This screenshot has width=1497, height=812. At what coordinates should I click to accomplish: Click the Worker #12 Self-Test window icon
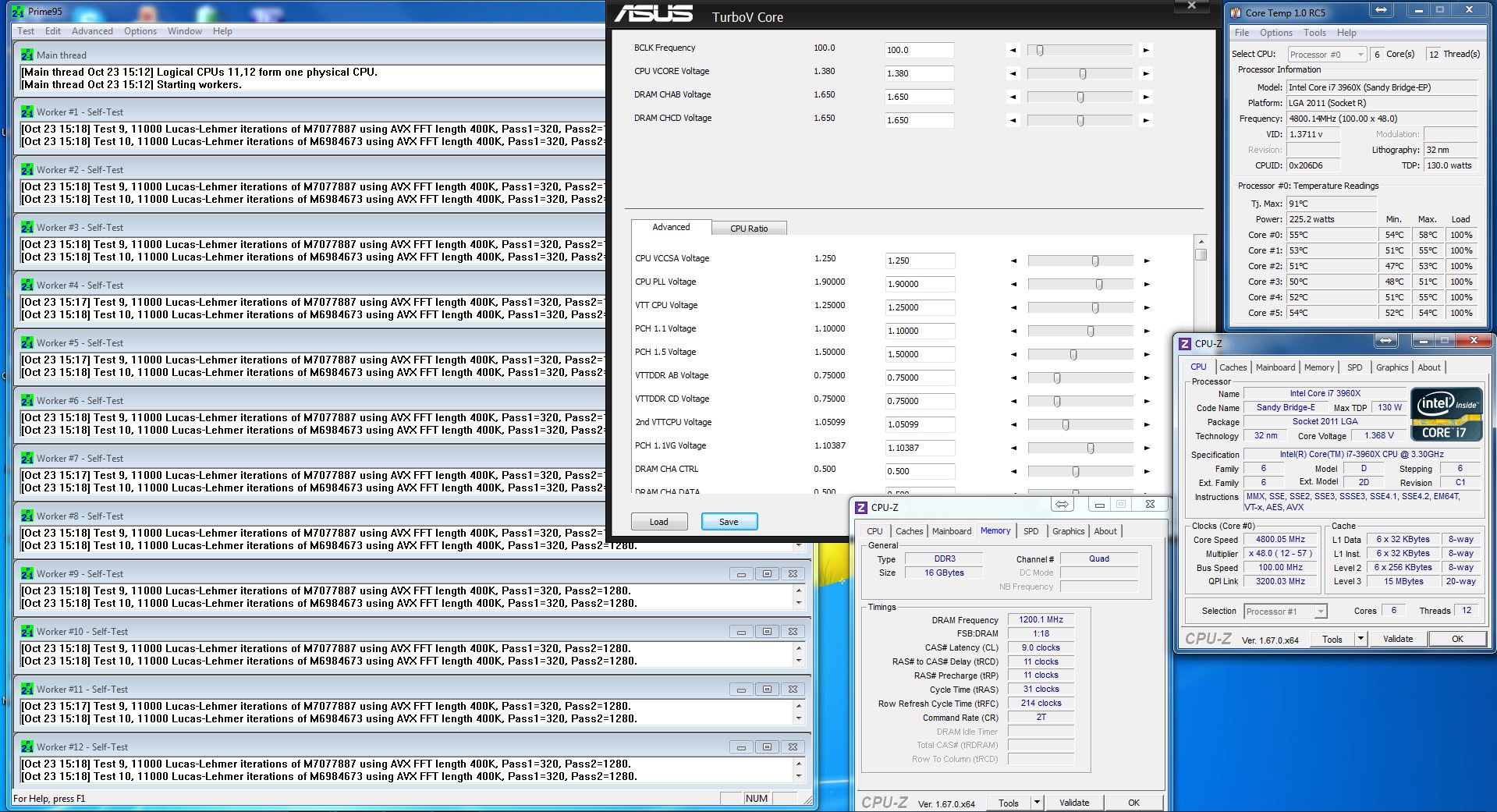click(27, 746)
